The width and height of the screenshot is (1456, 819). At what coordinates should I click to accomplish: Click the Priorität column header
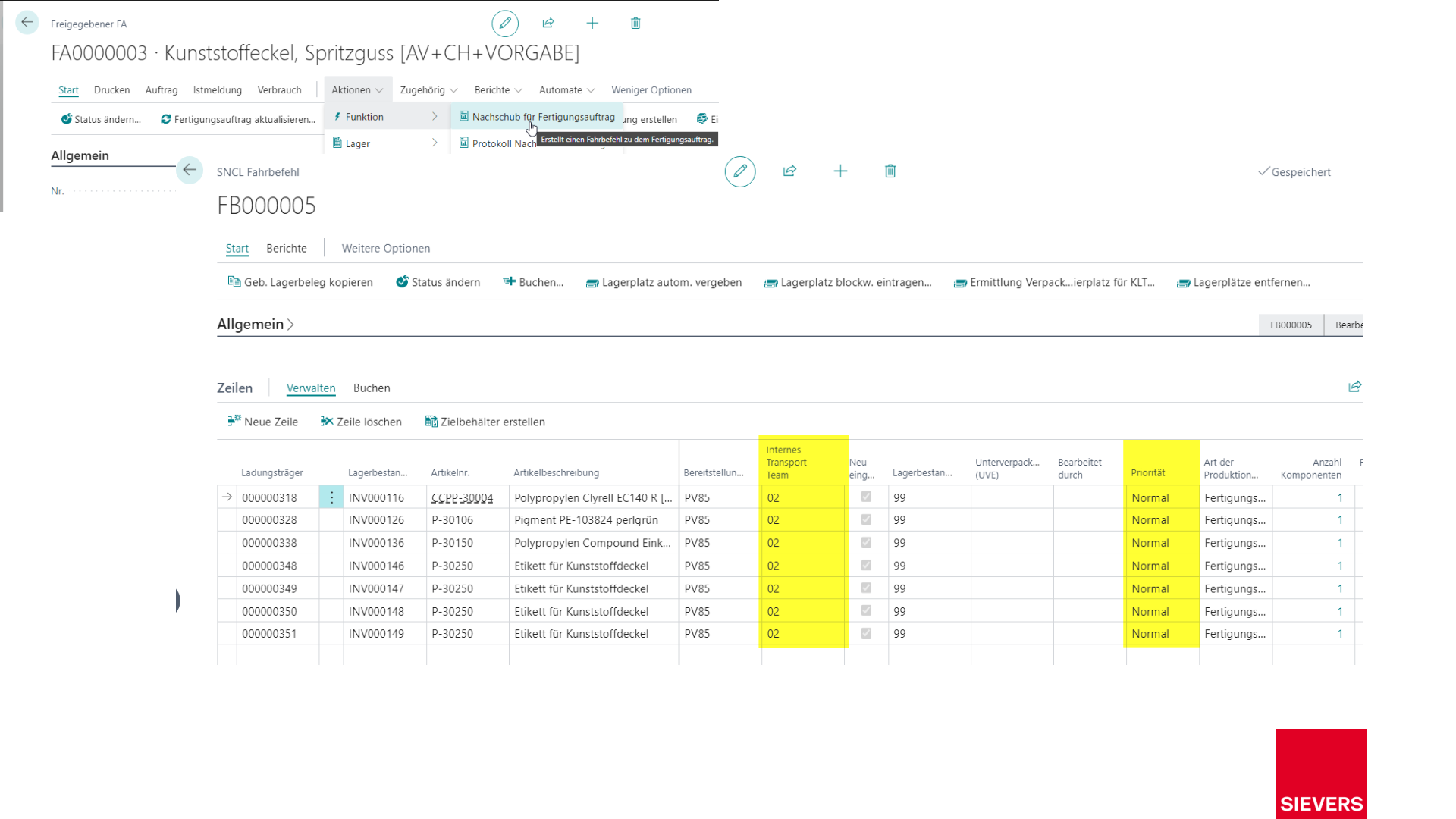click(x=1148, y=472)
